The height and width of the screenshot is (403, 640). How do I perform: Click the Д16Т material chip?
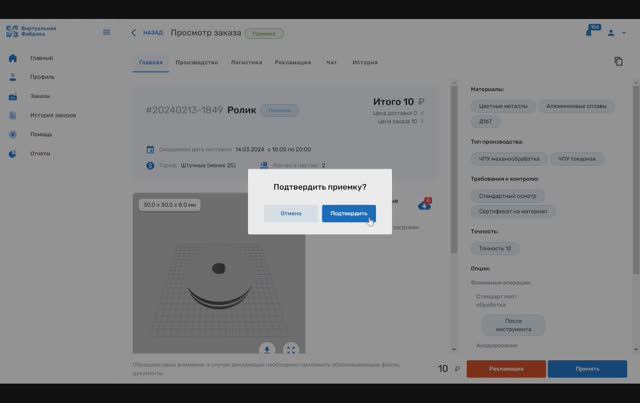point(485,122)
